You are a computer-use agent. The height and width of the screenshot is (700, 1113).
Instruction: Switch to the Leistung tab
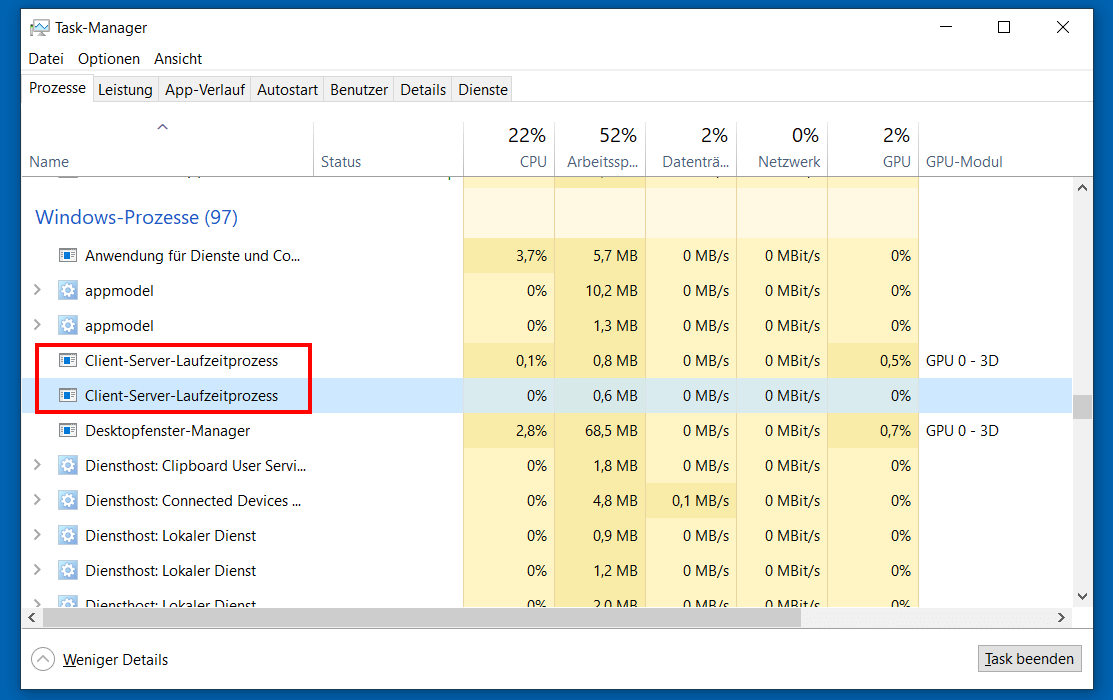125,90
